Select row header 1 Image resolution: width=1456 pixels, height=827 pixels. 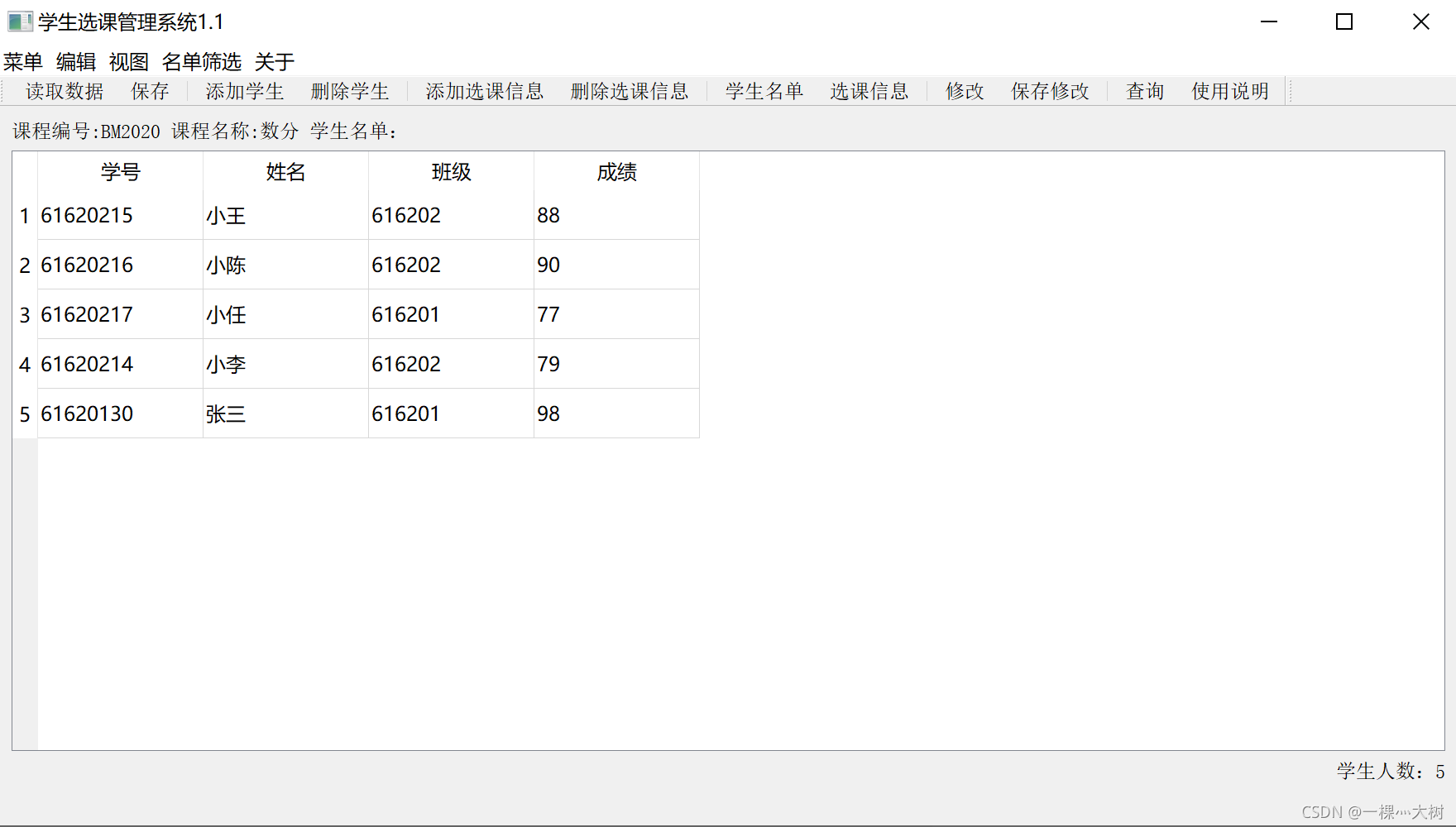point(25,215)
